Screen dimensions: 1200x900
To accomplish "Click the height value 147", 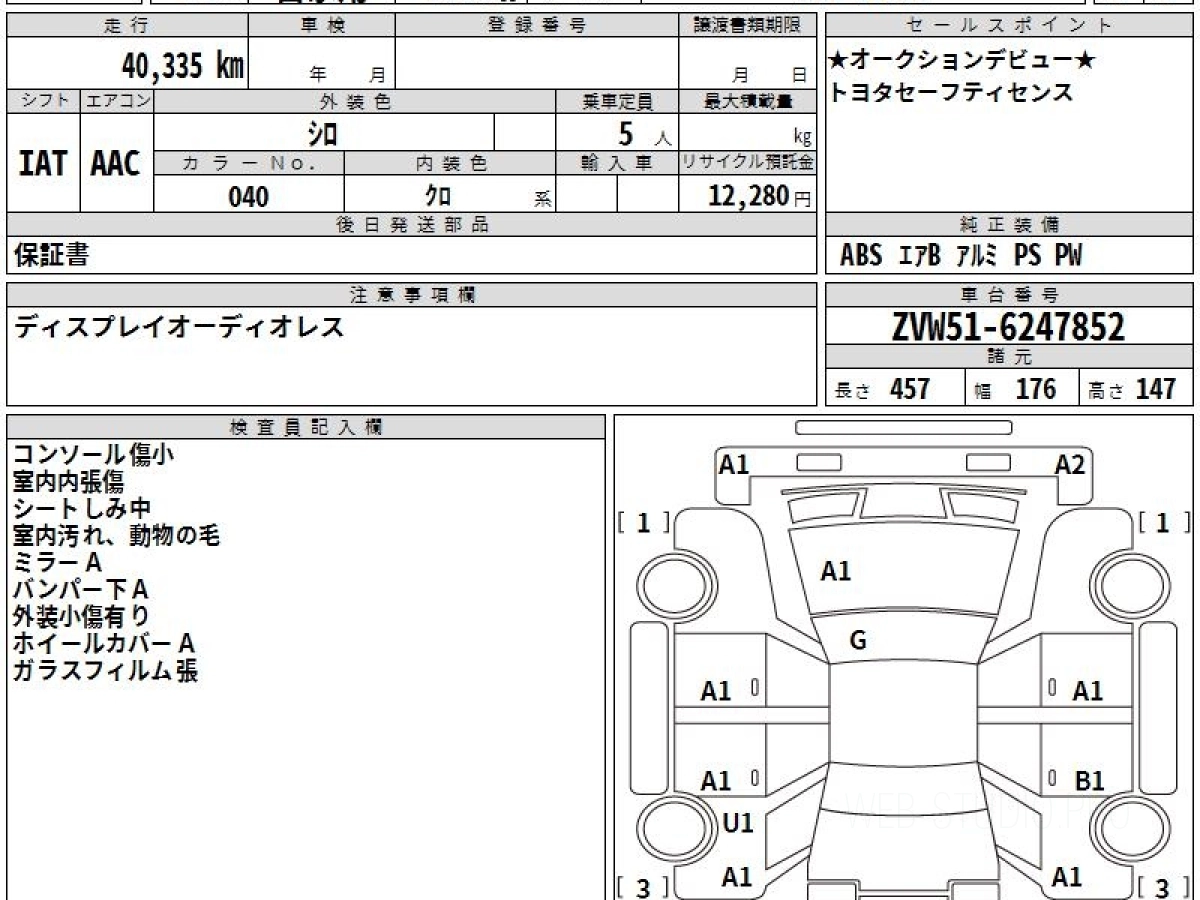I will tap(1155, 388).
